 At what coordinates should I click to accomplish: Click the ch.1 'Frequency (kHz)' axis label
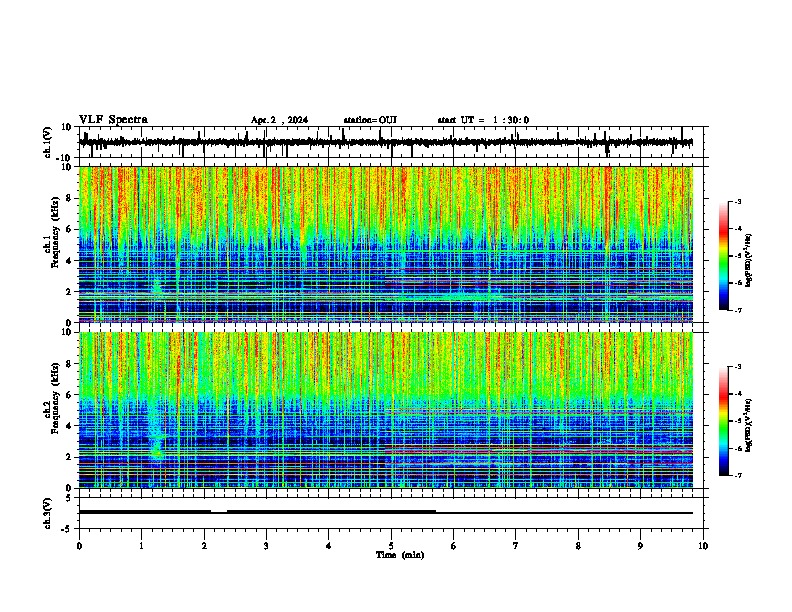[55, 232]
